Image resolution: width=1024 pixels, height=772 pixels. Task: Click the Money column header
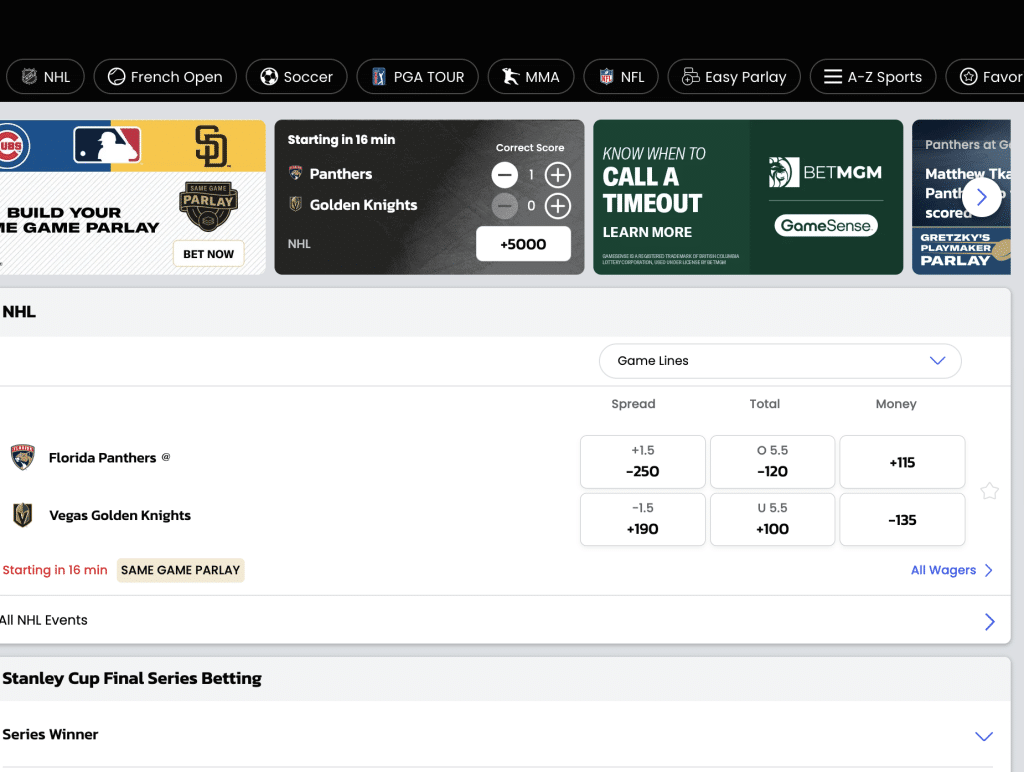896,404
